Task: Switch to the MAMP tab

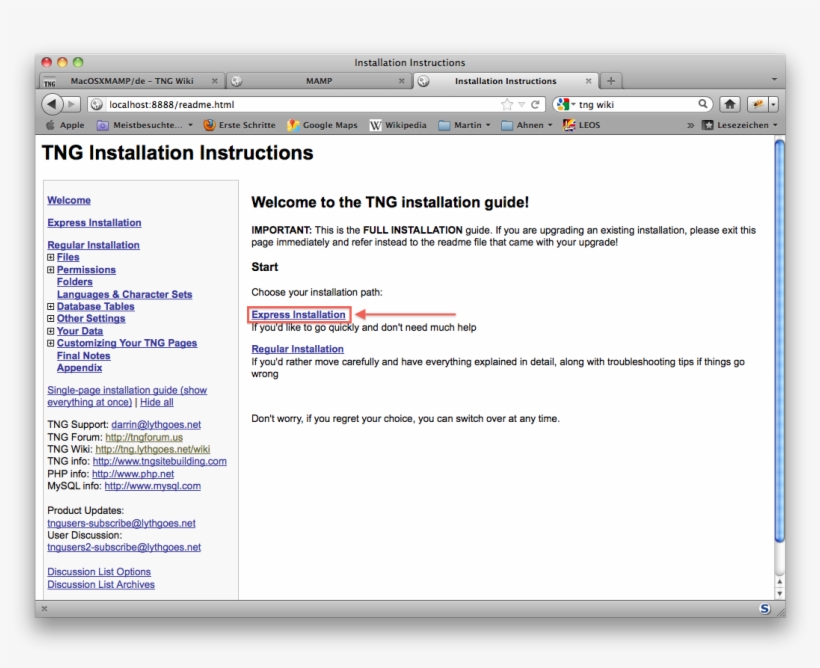Action: pos(319,81)
